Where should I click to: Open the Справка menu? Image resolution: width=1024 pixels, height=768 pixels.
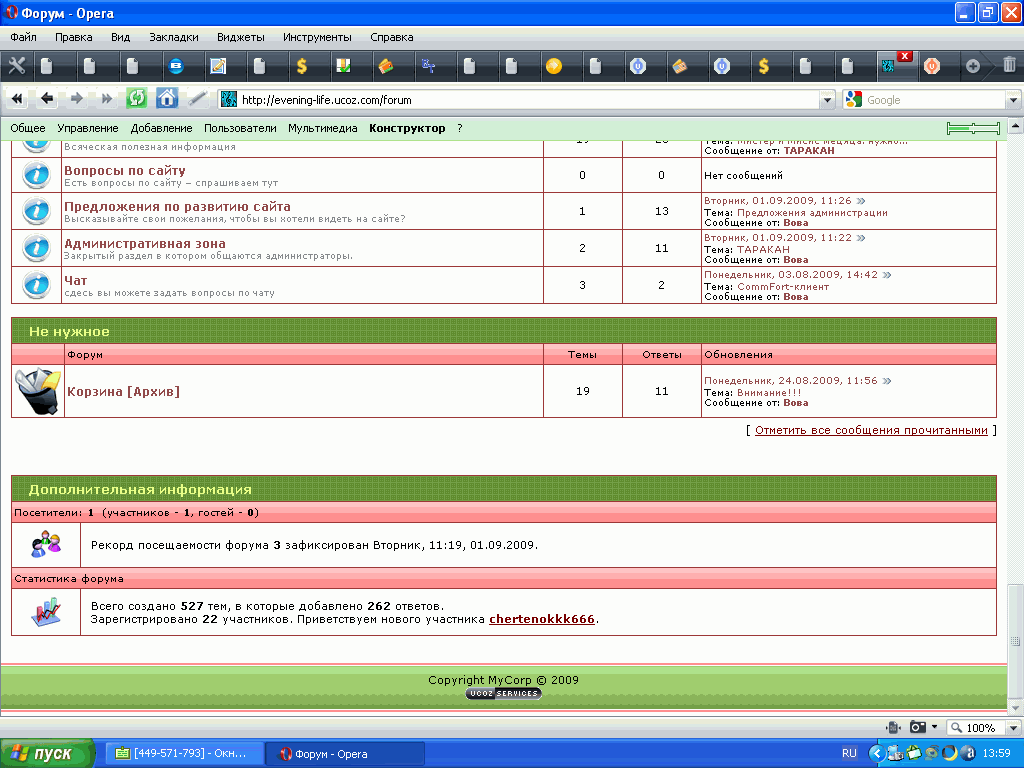392,37
